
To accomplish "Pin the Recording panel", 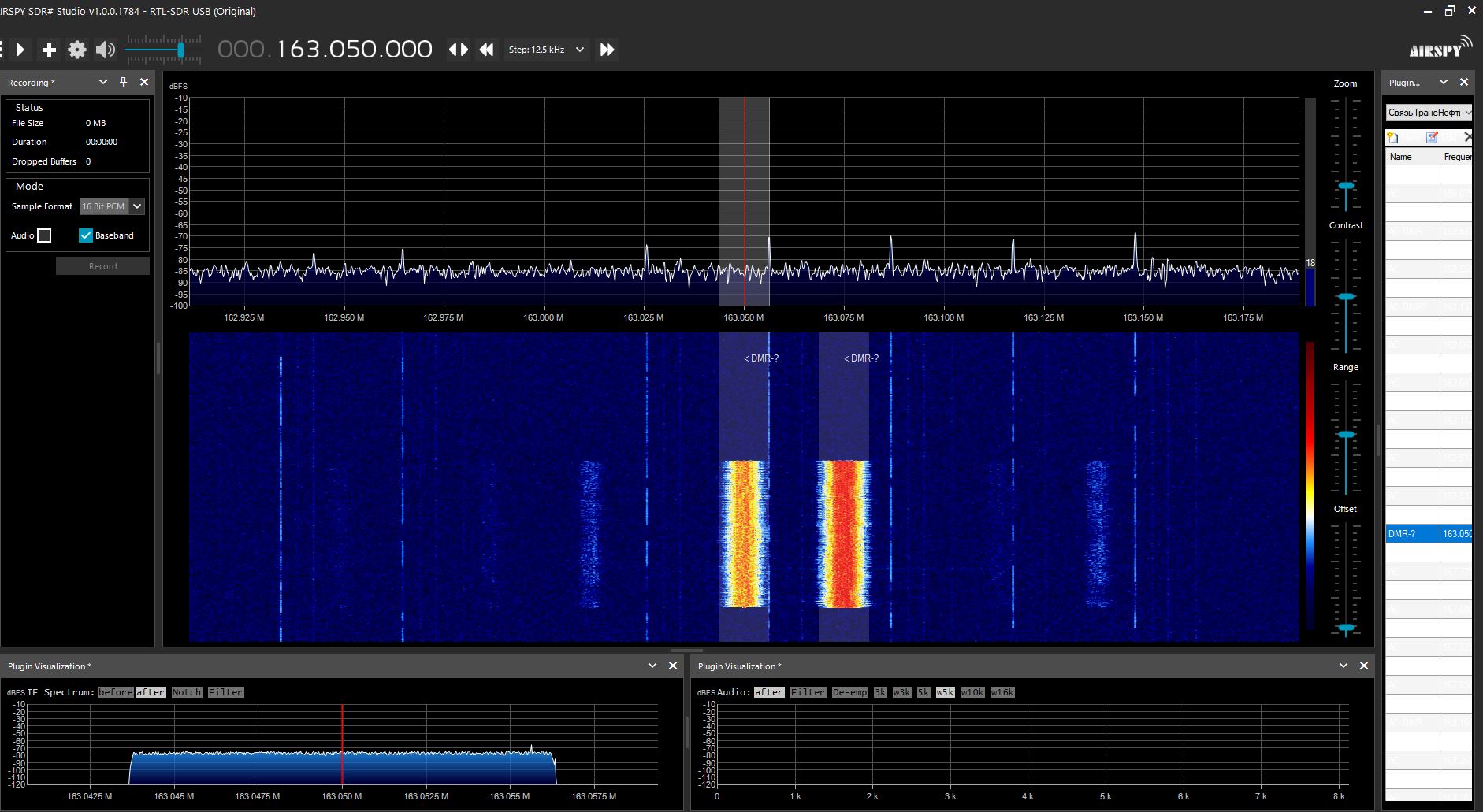I will click(x=123, y=82).
